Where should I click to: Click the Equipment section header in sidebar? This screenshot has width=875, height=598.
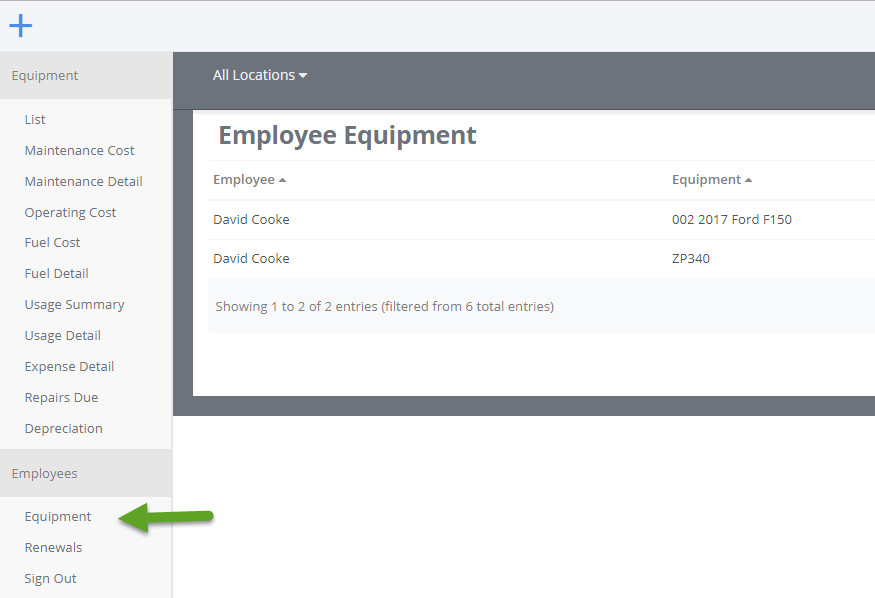(x=86, y=76)
